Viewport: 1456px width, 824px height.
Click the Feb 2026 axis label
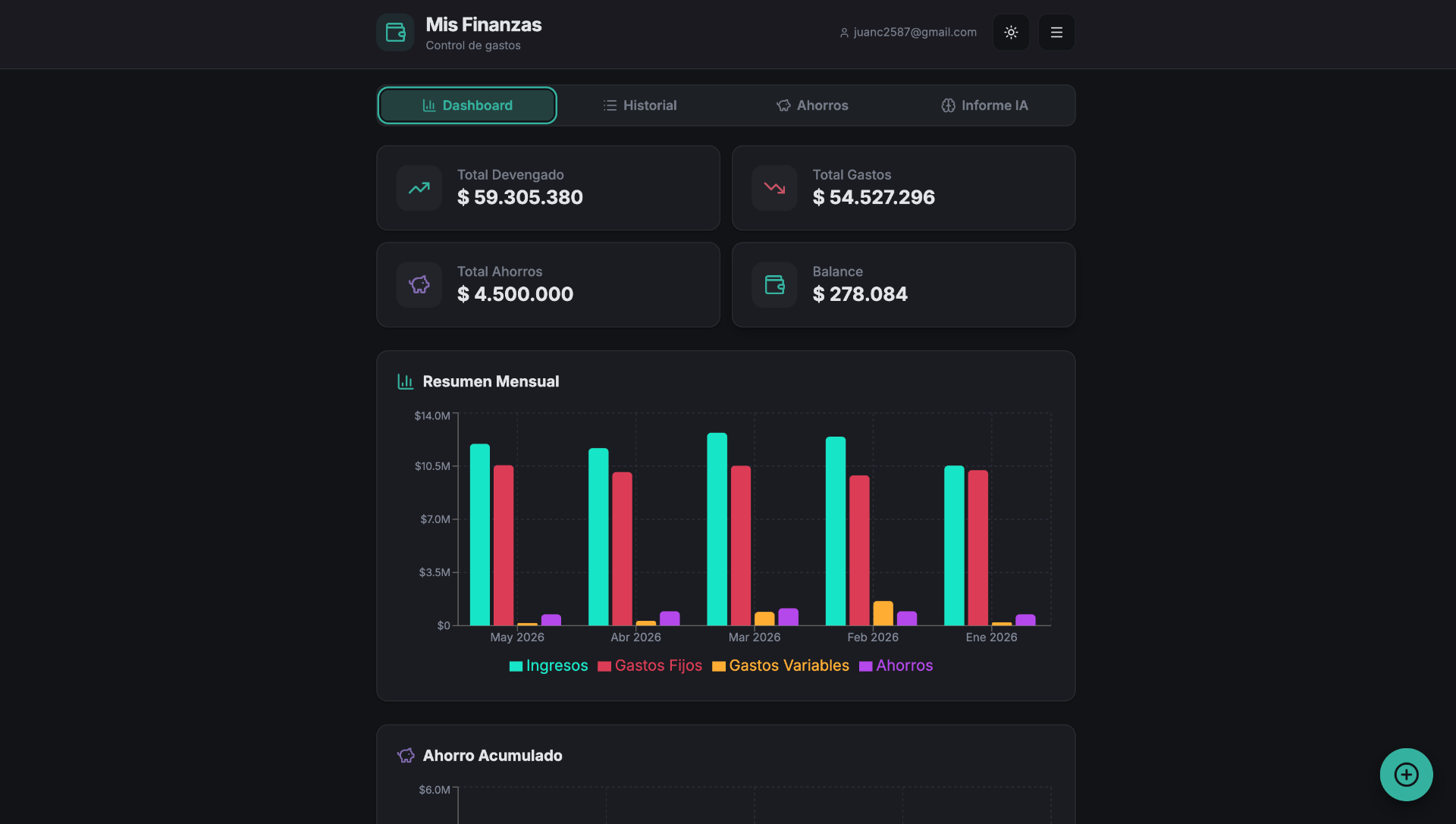click(x=873, y=638)
